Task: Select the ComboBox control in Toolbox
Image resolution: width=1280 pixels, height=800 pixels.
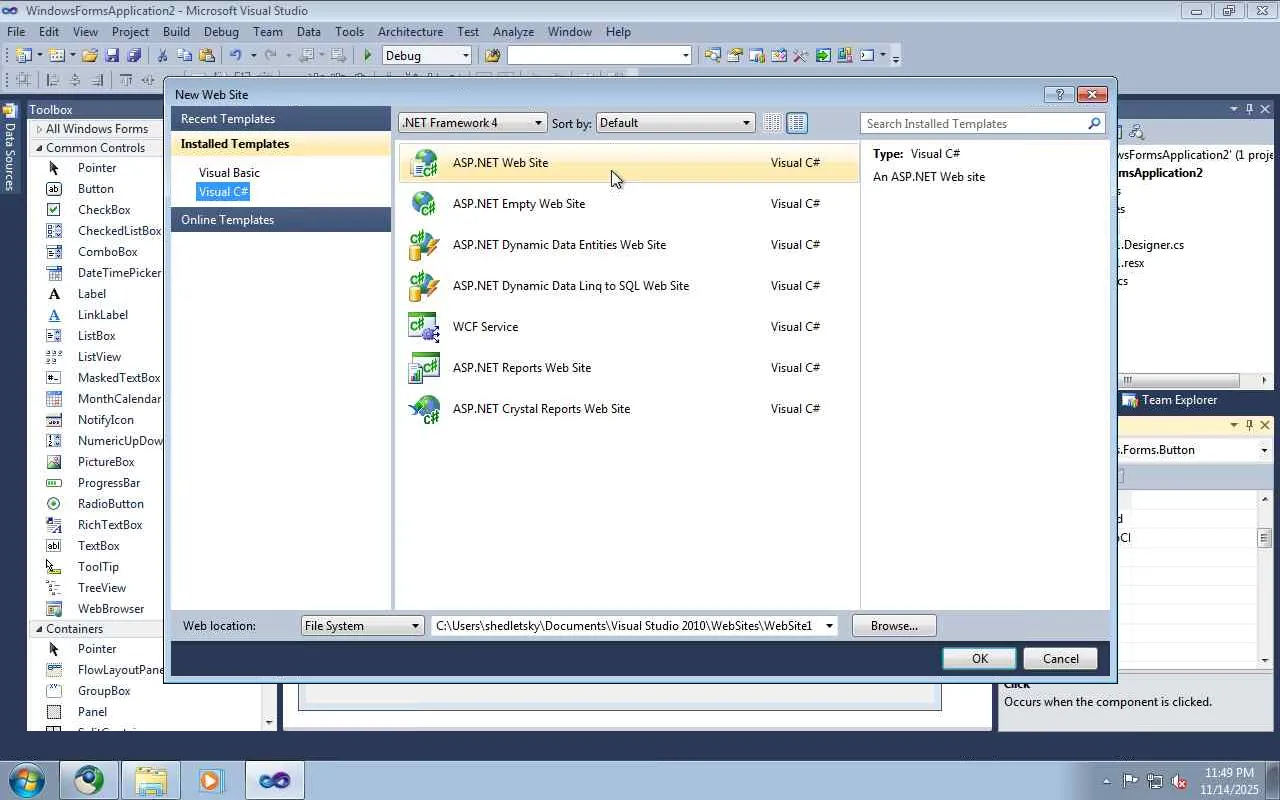Action: click(x=107, y=252)
